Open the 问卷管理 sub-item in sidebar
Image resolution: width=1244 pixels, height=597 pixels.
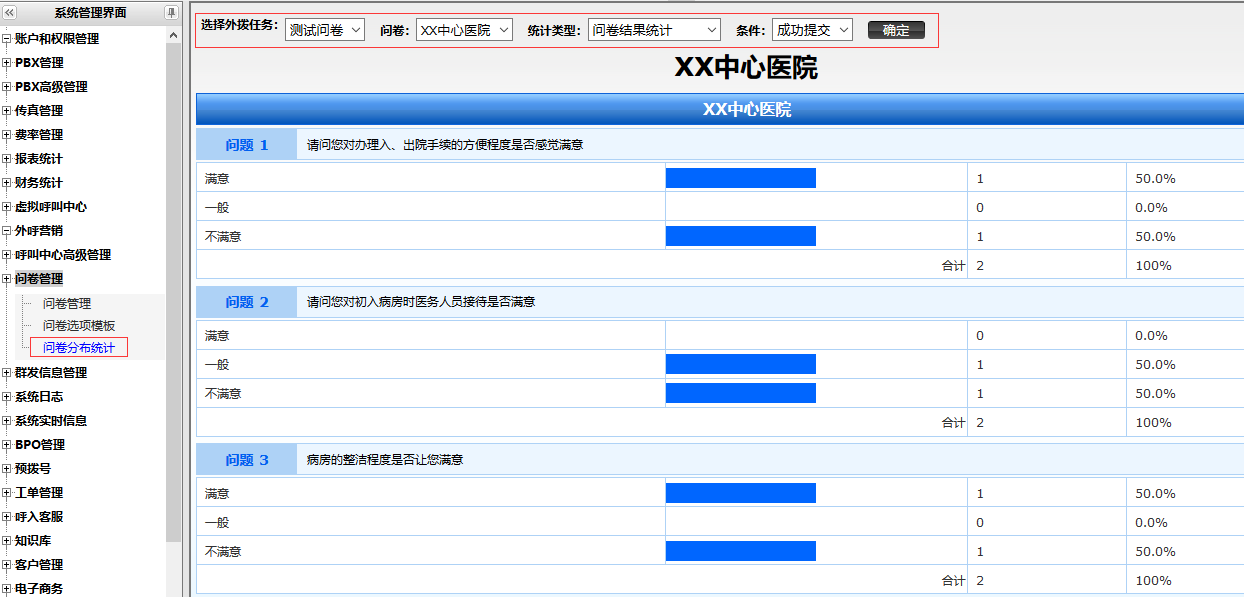coord(67,303)
